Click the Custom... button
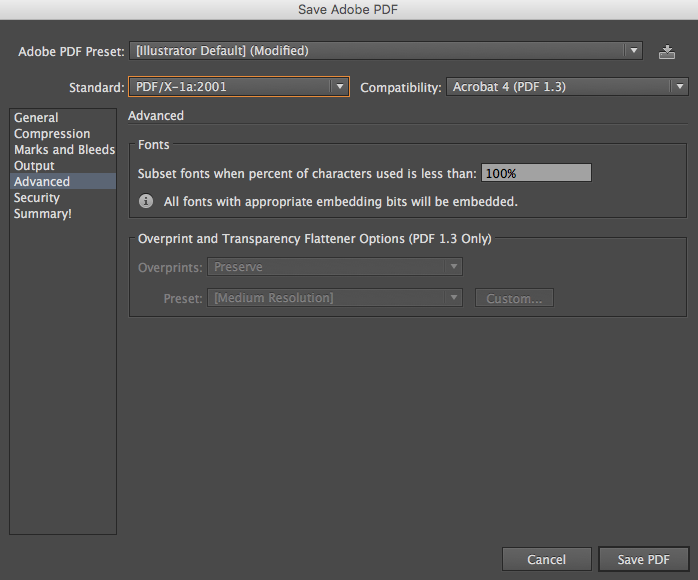Viewport: 698px width, 580px height. [x=514, y=298]
